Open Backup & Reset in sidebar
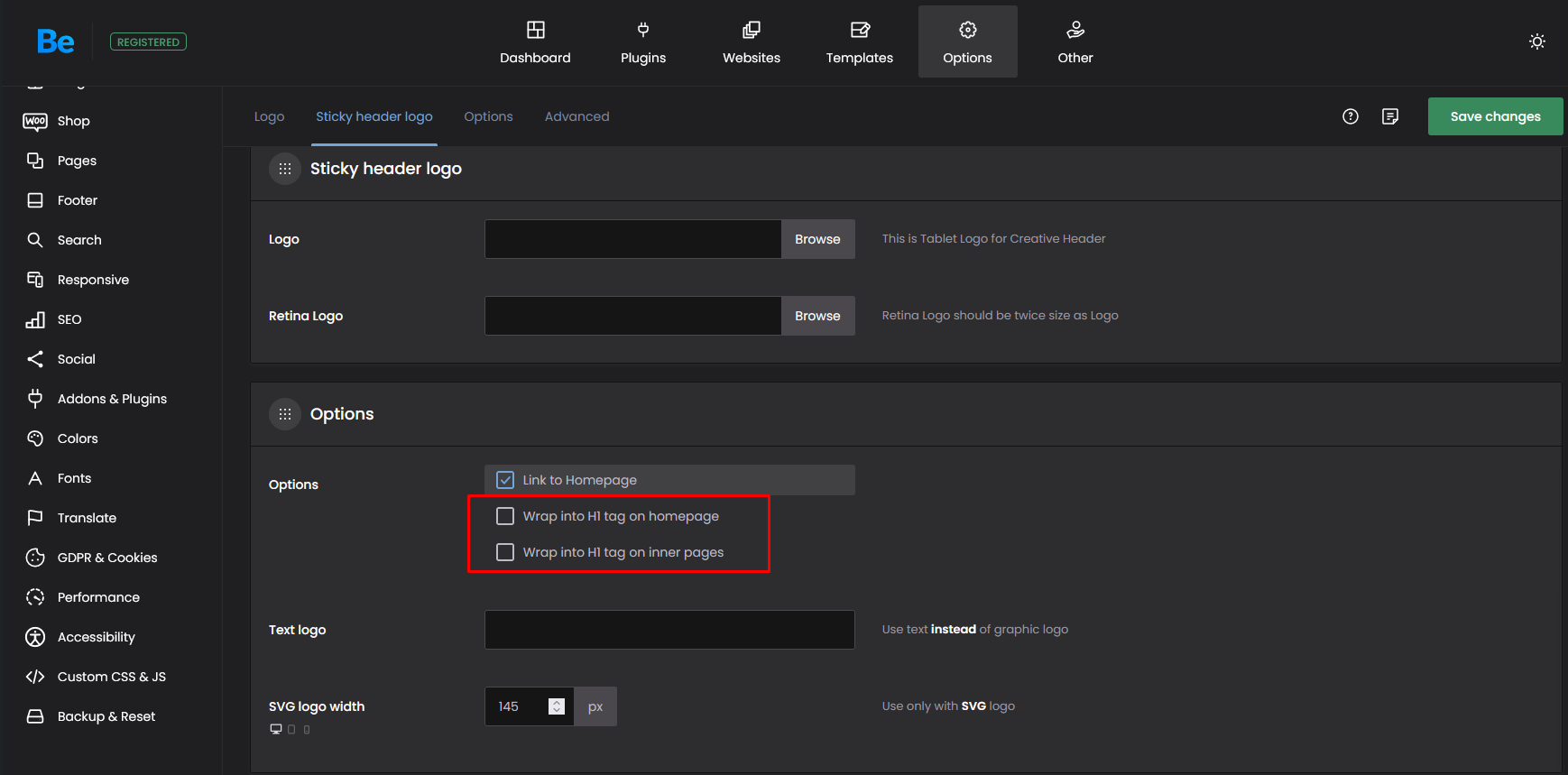1568x775 pixels. [106, 716]
